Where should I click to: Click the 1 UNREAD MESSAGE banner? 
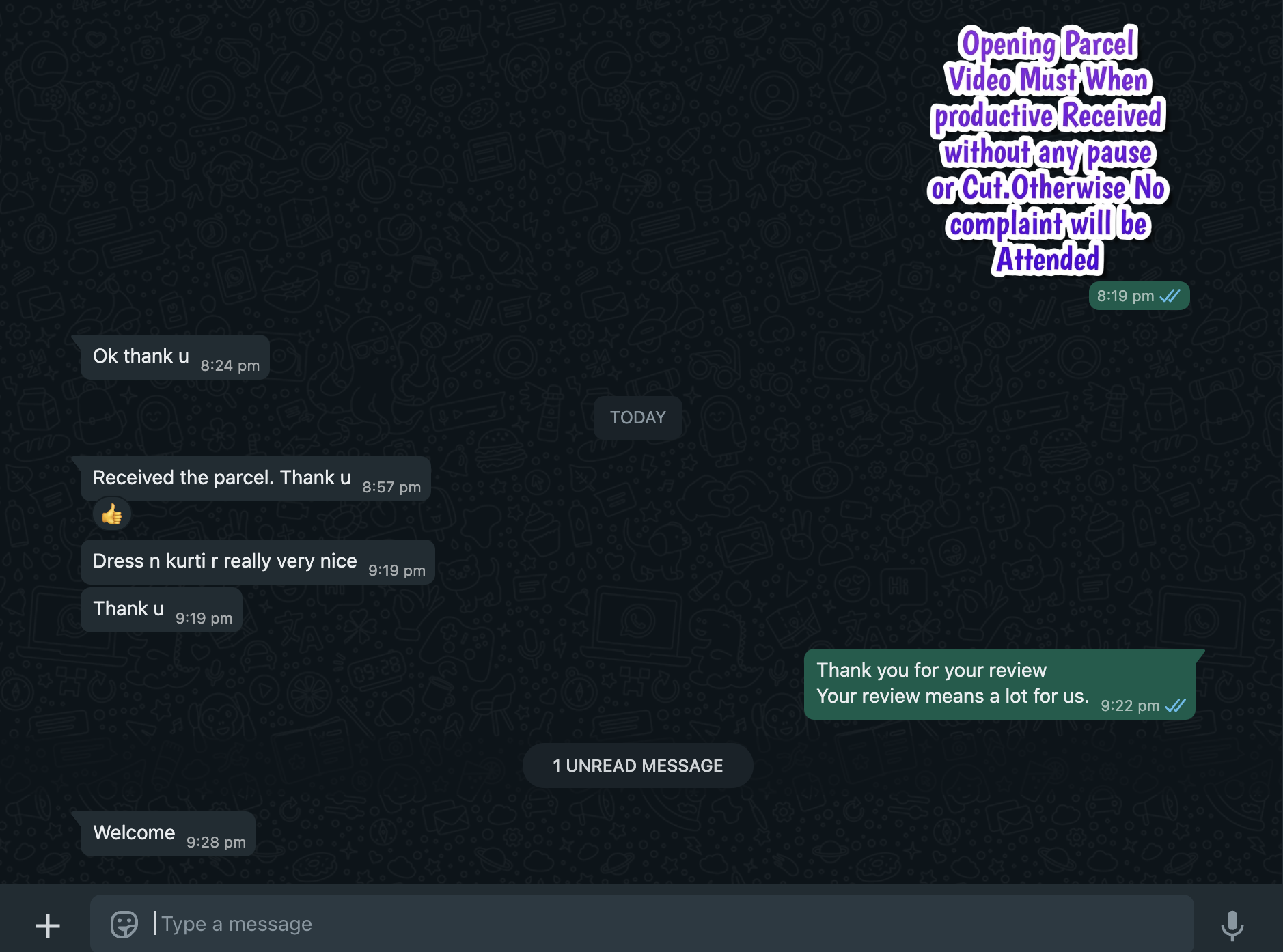637,766
